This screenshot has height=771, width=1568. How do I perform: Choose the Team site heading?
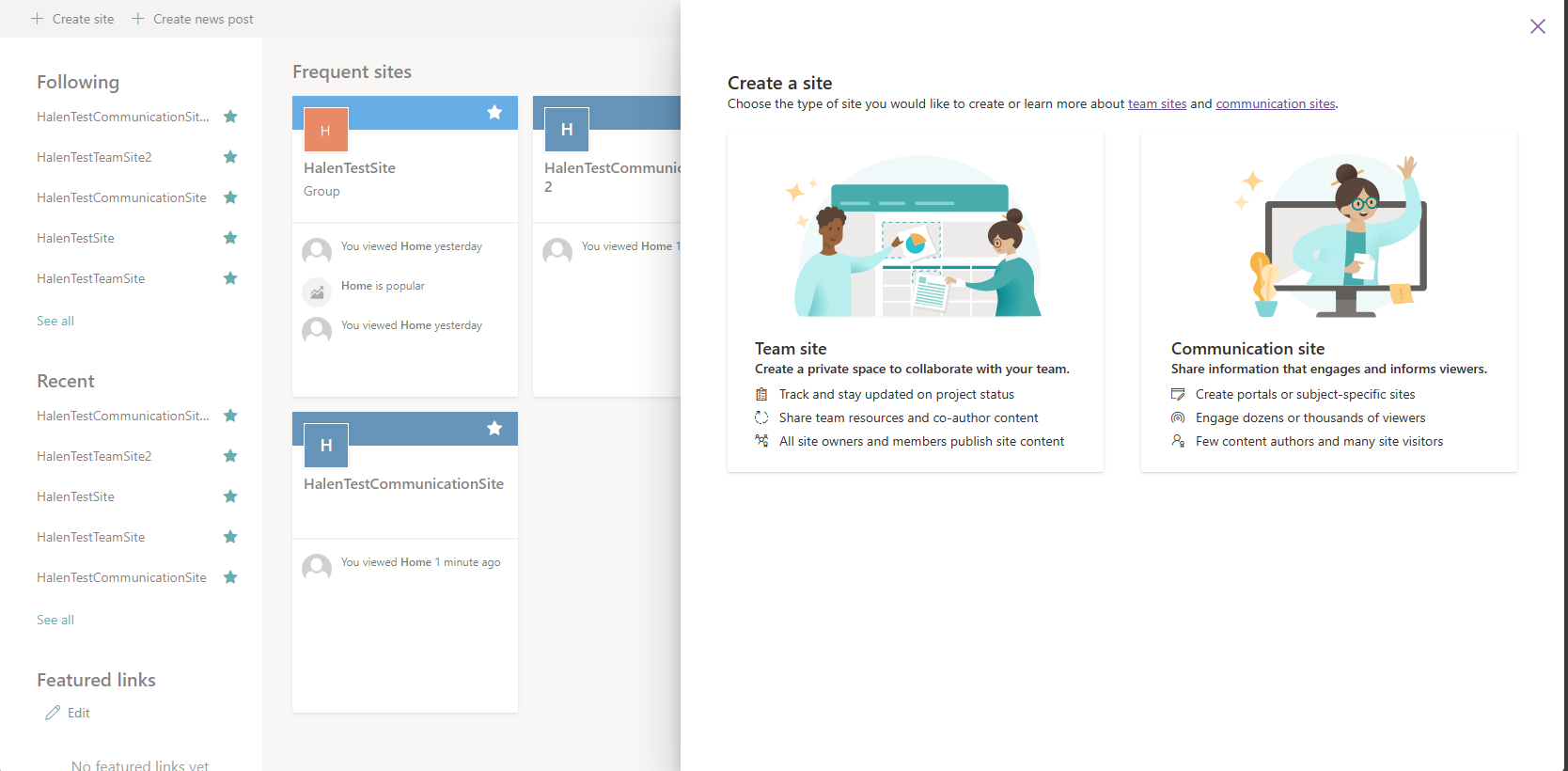[x=791, y=349]
